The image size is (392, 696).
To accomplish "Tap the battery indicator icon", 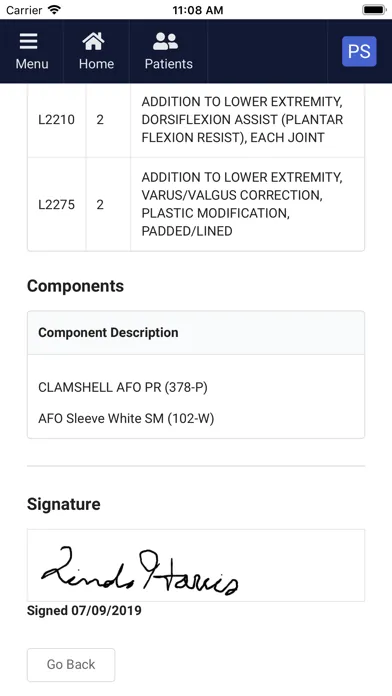I will click(x=374, y=10).
